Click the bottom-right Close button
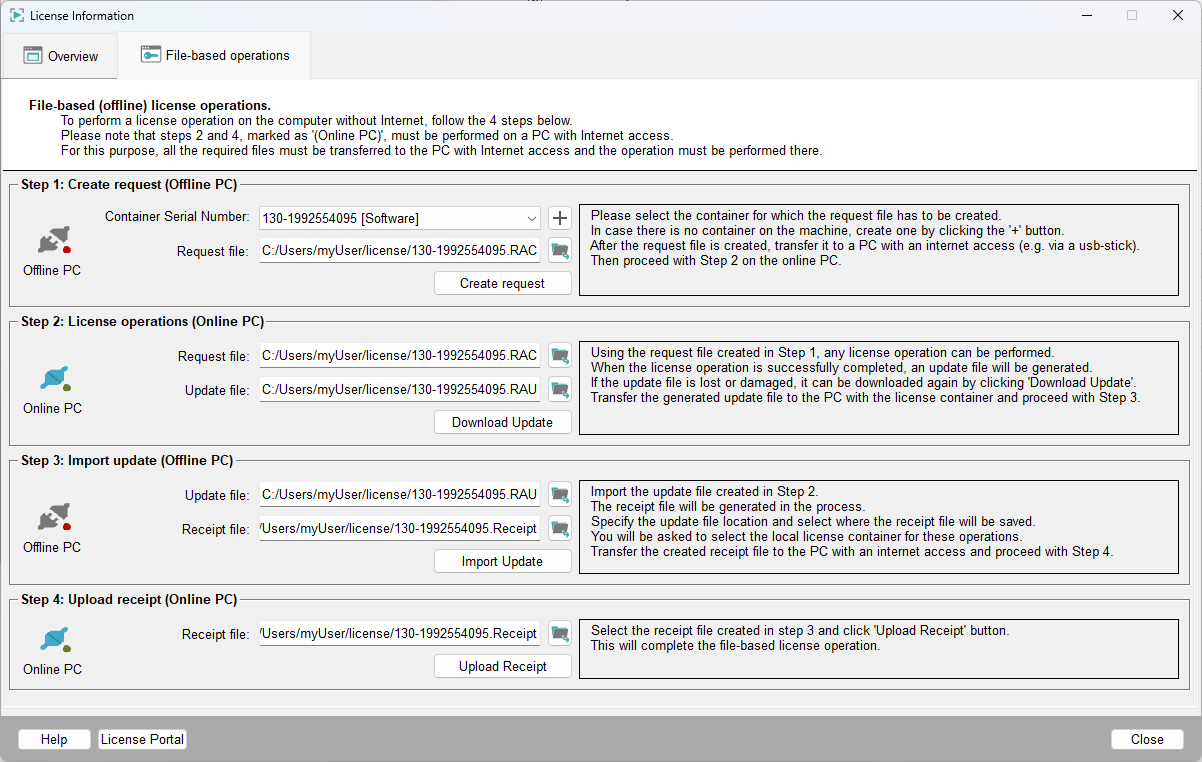Viewport: 1202px width, 762px height. (1147, 739)
